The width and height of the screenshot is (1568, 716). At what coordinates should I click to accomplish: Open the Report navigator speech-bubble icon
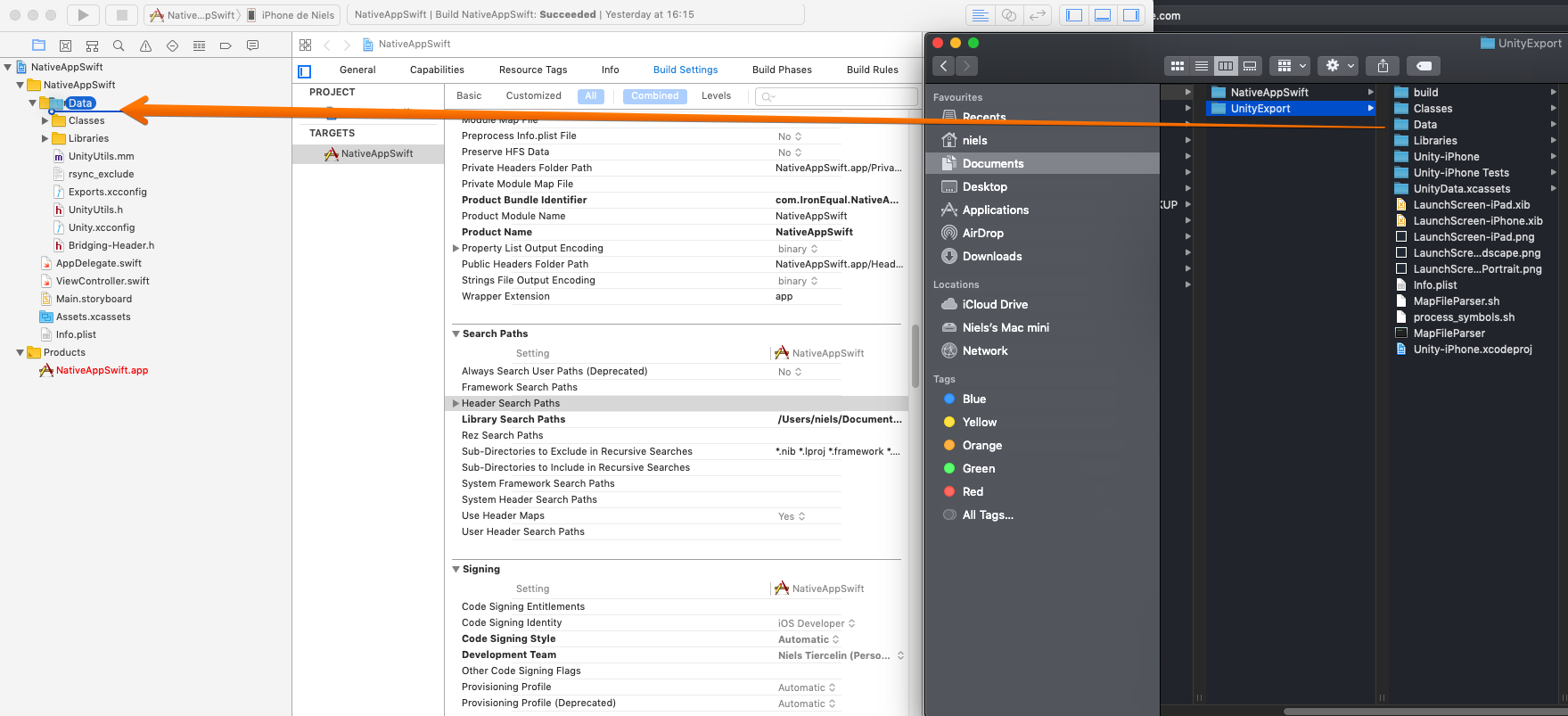pos(252,45)
